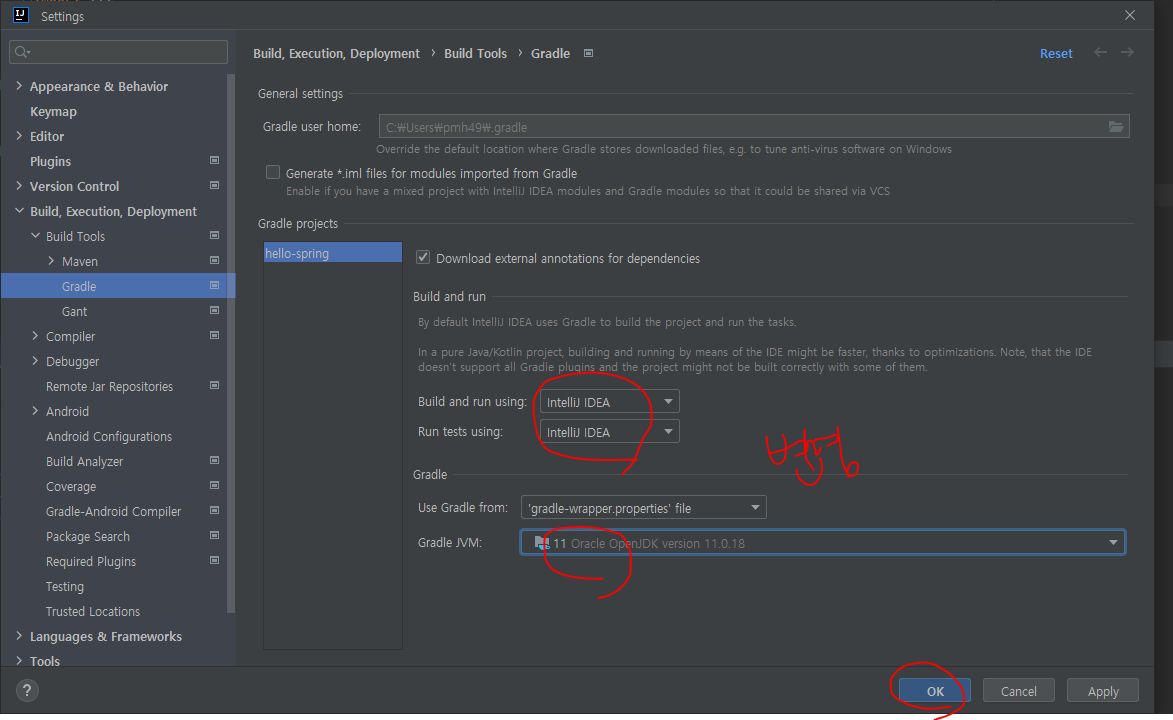Click the settings tree vertical scrollbar
Viewport: 1173px width, 720px height.
231,343
